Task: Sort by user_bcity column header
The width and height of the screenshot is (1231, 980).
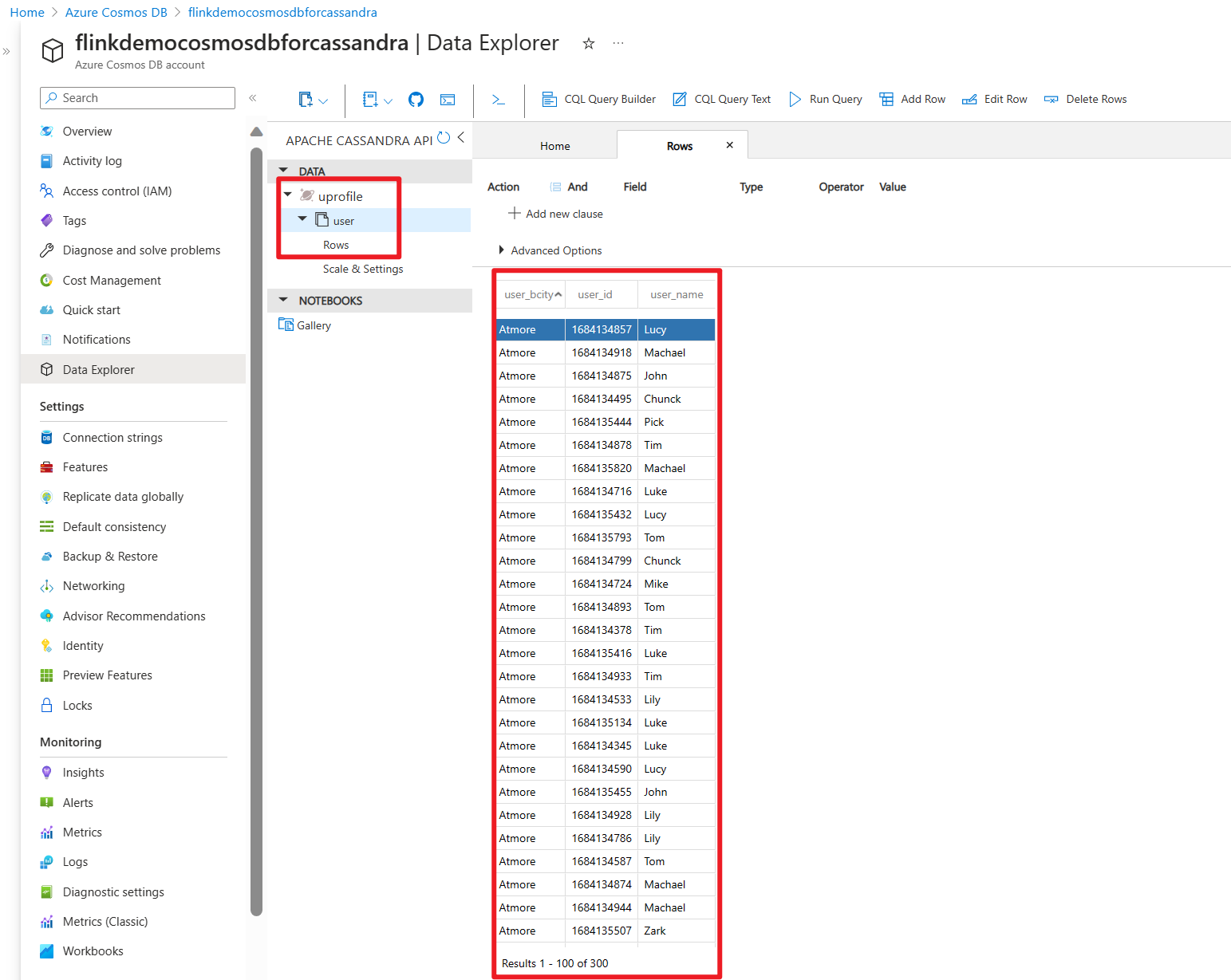Action: click(531, 294)
